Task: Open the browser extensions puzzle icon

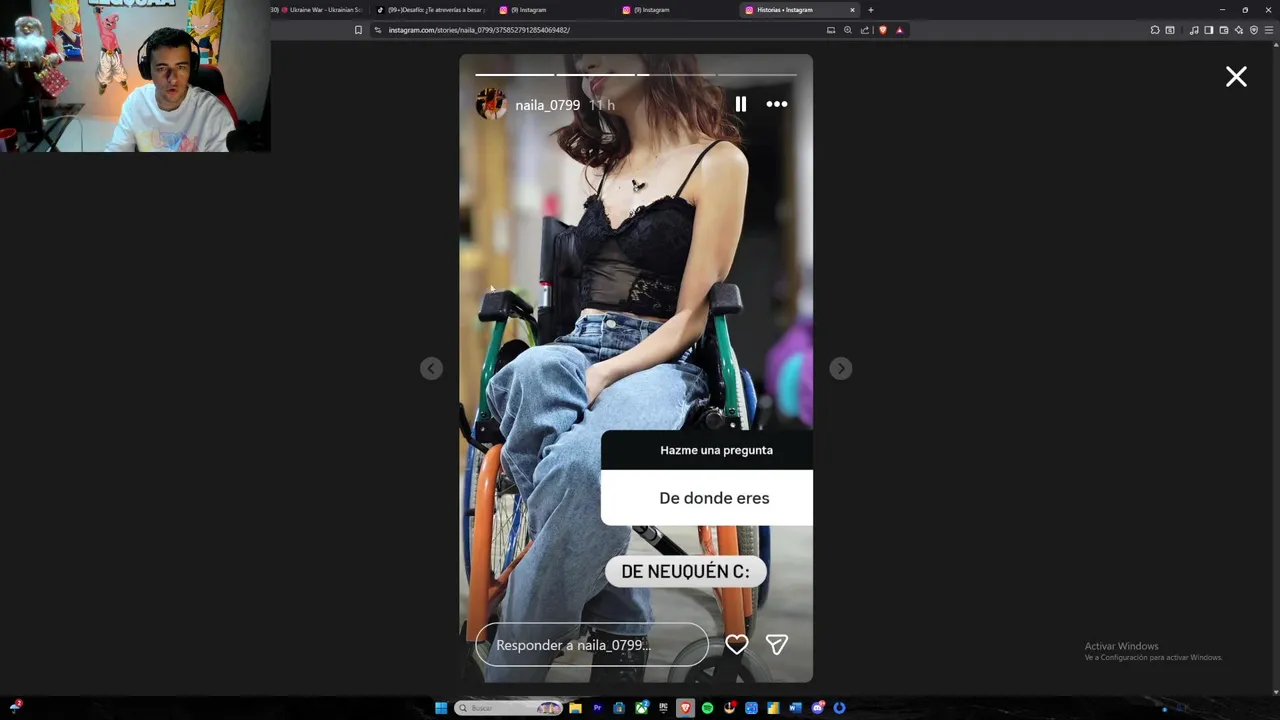Action: click(x=1155, y=30)
